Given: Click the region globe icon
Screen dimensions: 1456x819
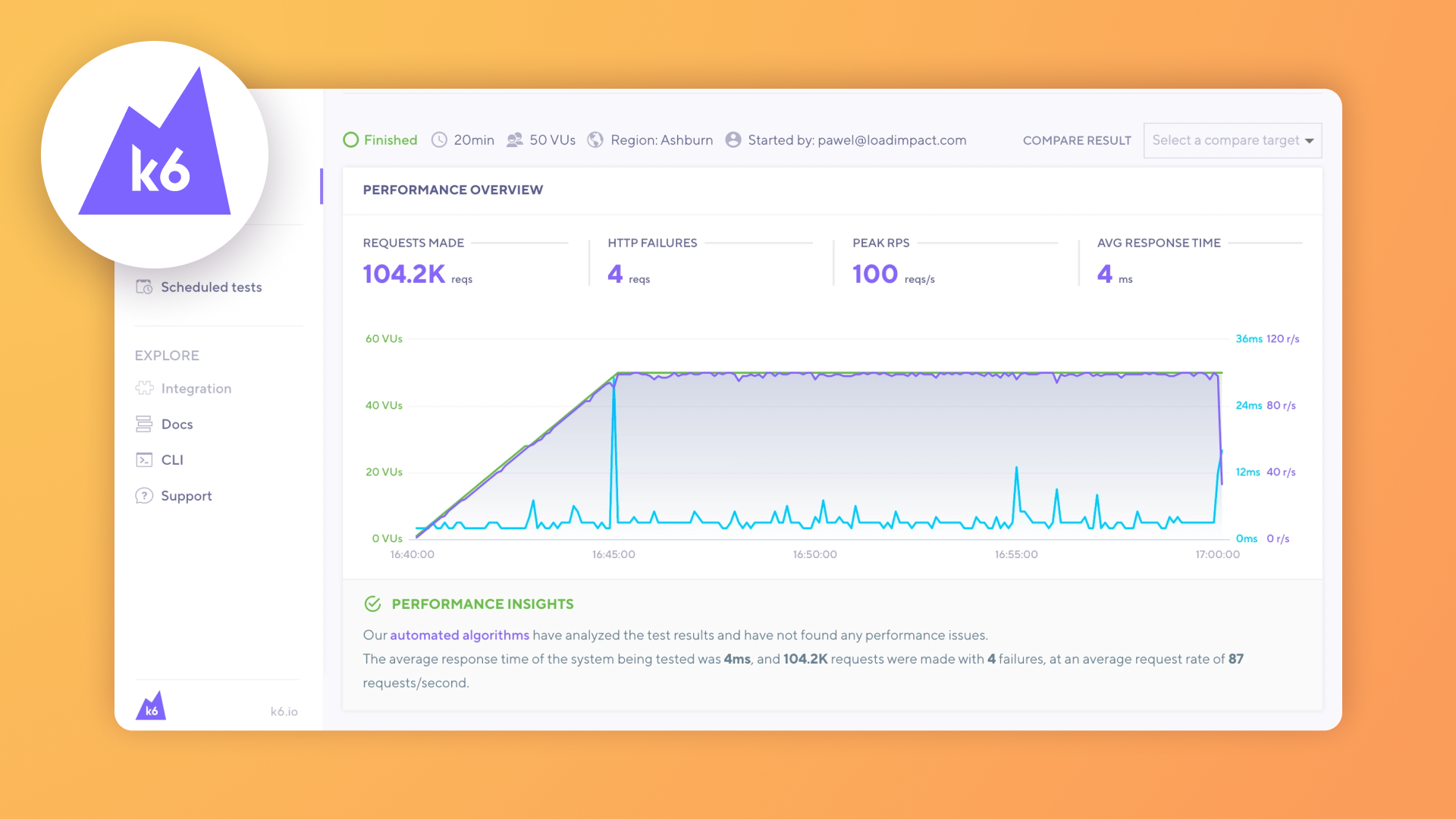Looking at the screenshot, I should [x=597, y=139].
